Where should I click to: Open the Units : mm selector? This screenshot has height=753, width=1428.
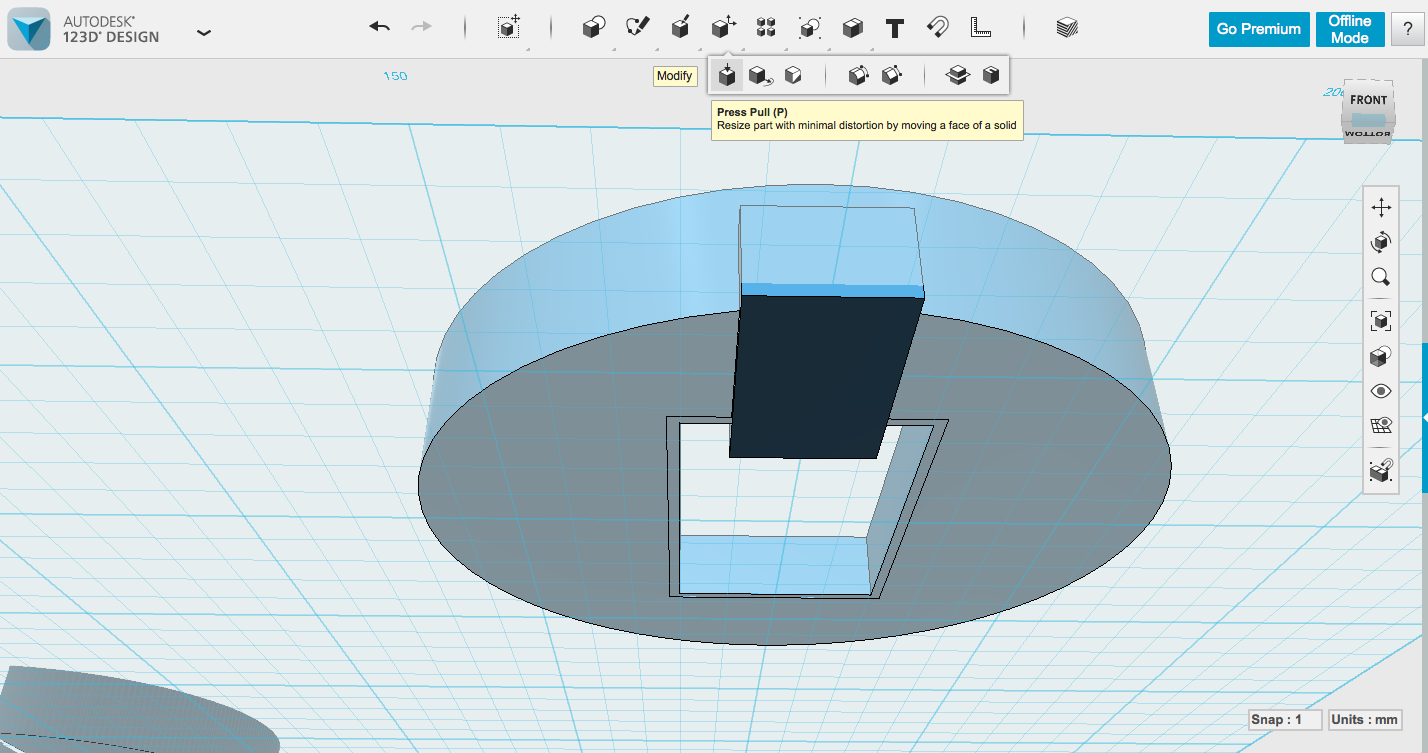pyautogui.click(x=1366, y=719)
